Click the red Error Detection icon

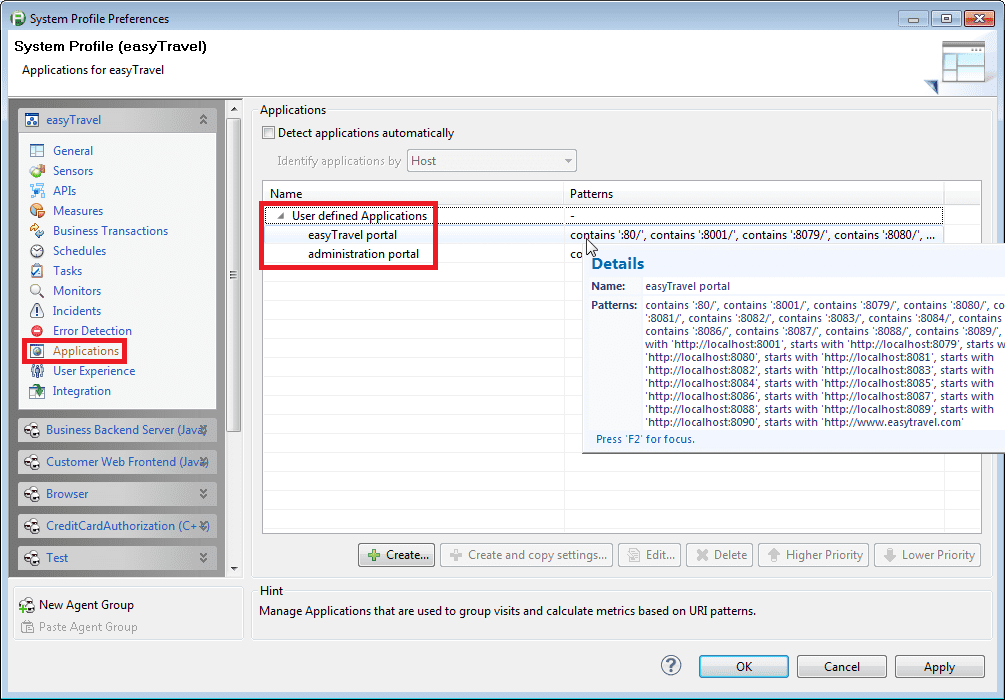(37, 331)
